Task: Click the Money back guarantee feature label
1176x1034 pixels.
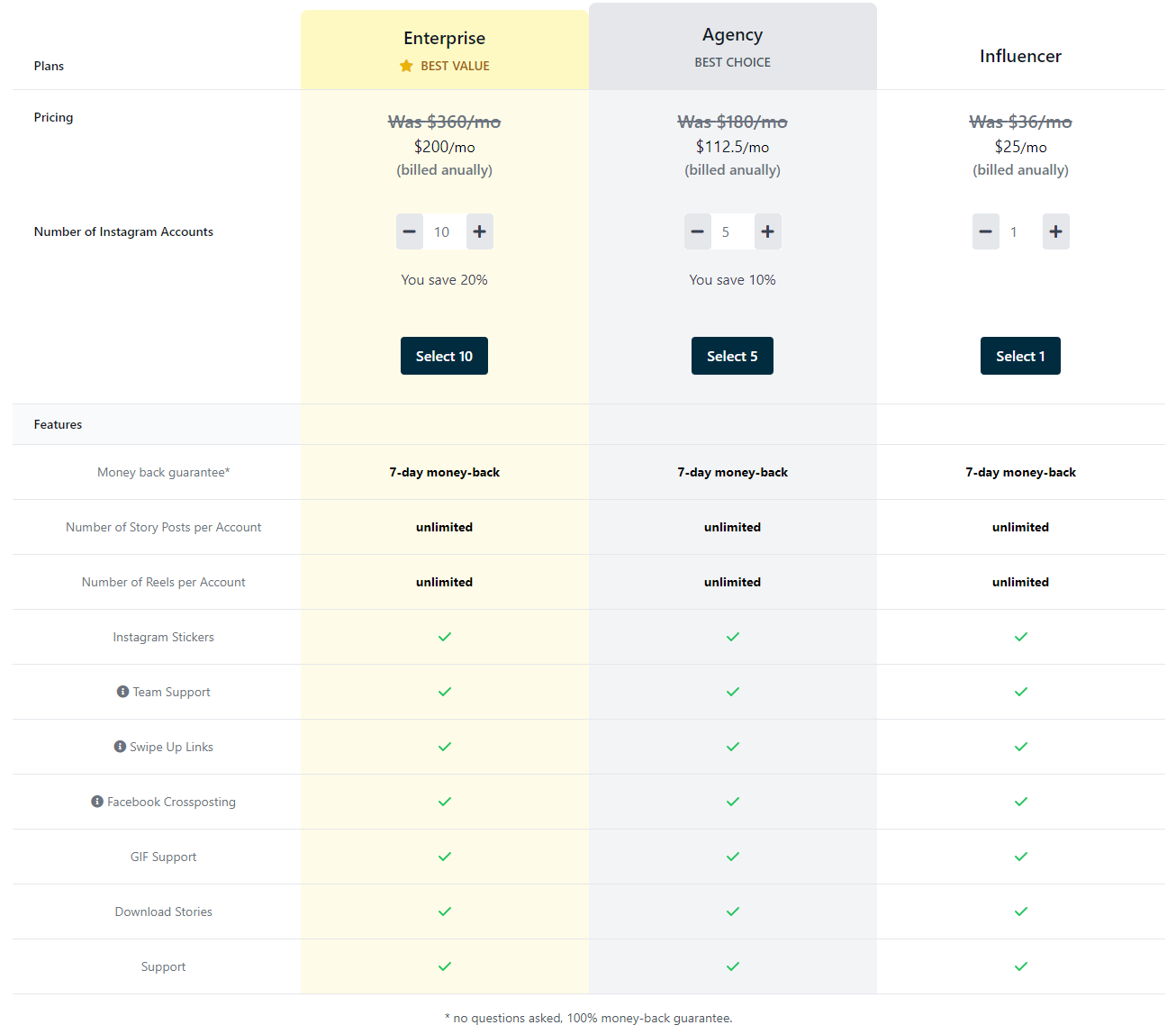Action: point(164,472)
